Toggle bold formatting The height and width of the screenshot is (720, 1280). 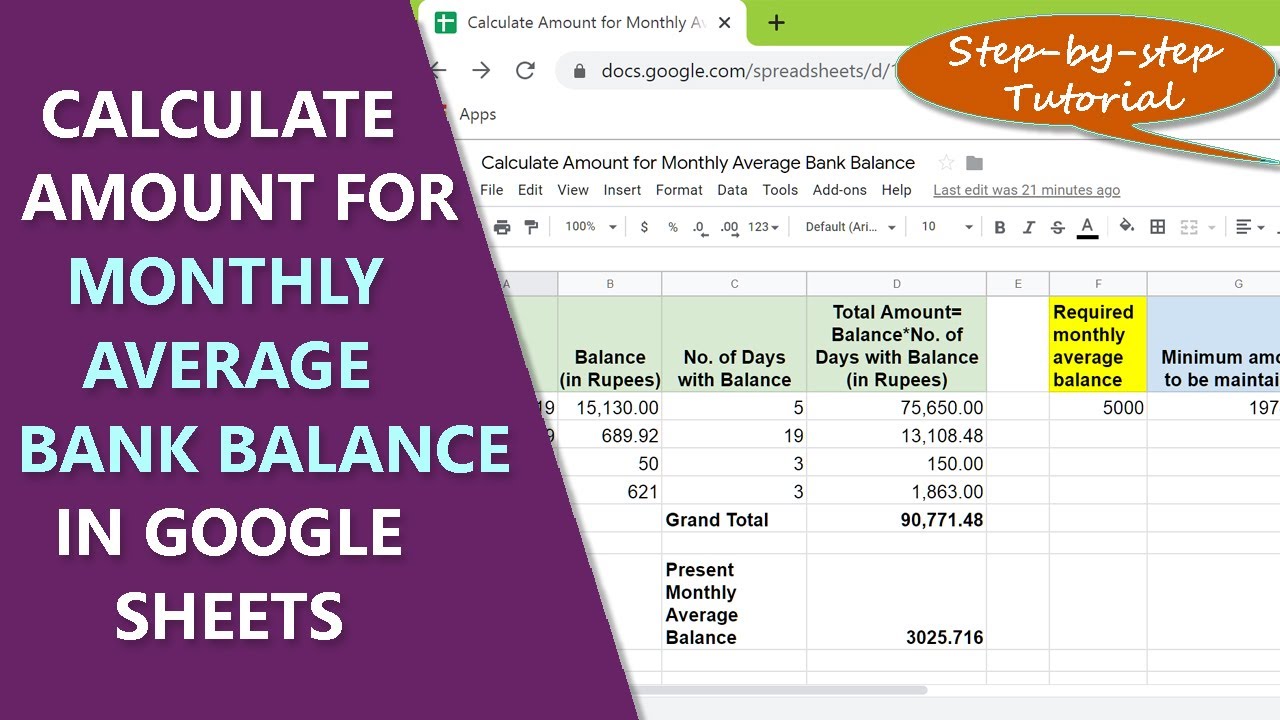(1000, 227)
